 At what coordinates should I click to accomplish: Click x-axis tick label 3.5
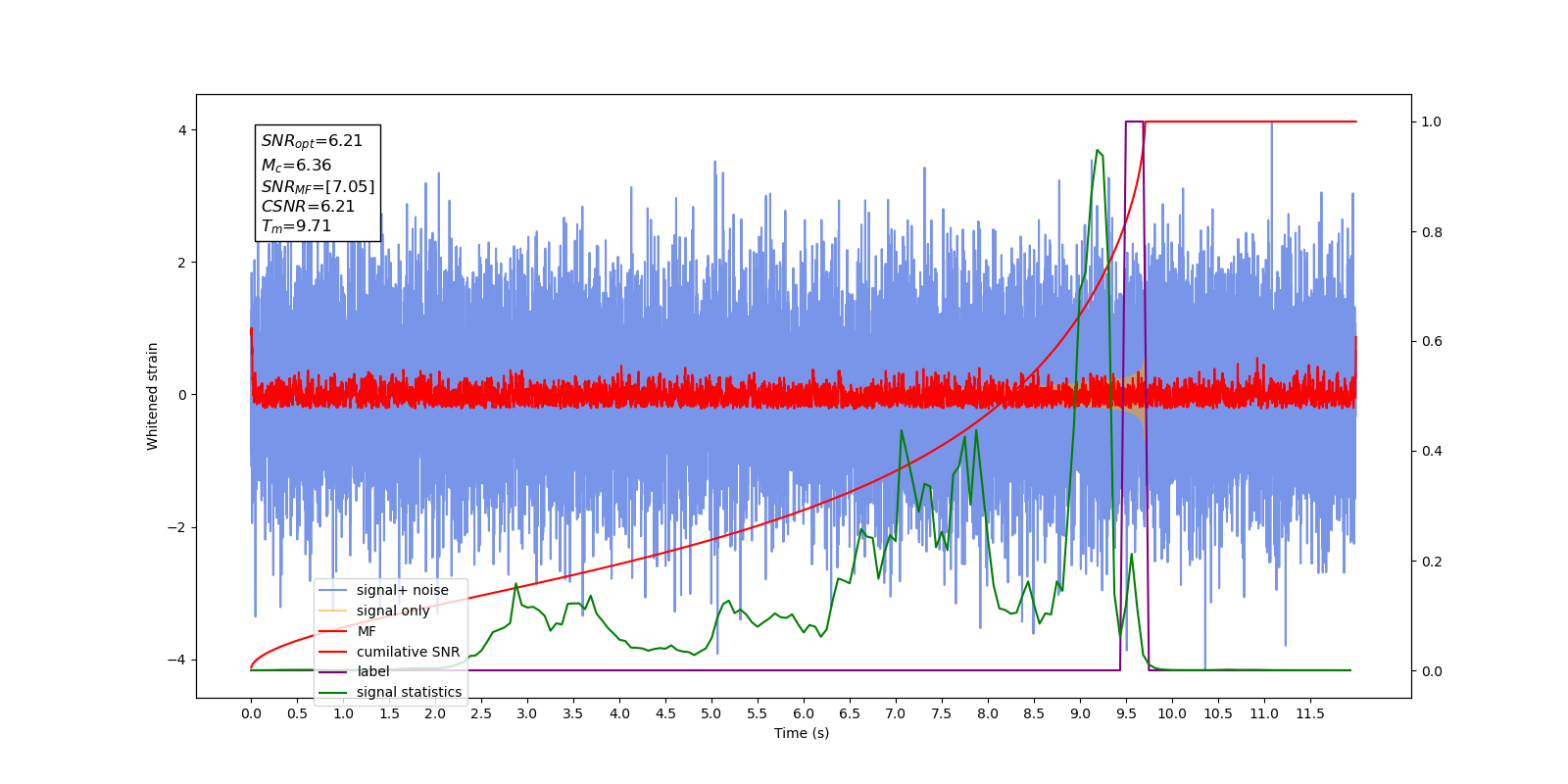(573, 713)
